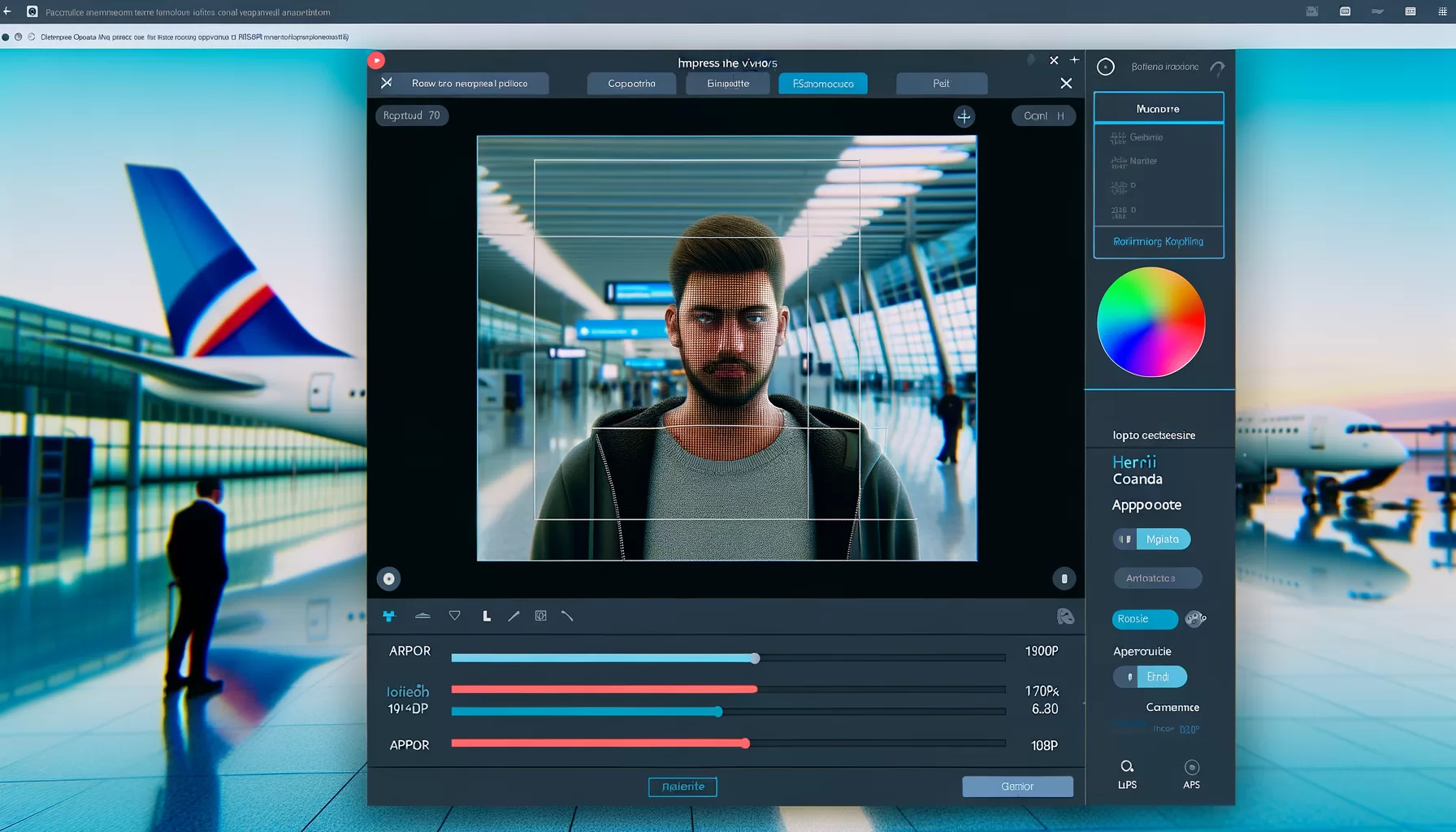Click the 'Herrii' heading text

1134,461
